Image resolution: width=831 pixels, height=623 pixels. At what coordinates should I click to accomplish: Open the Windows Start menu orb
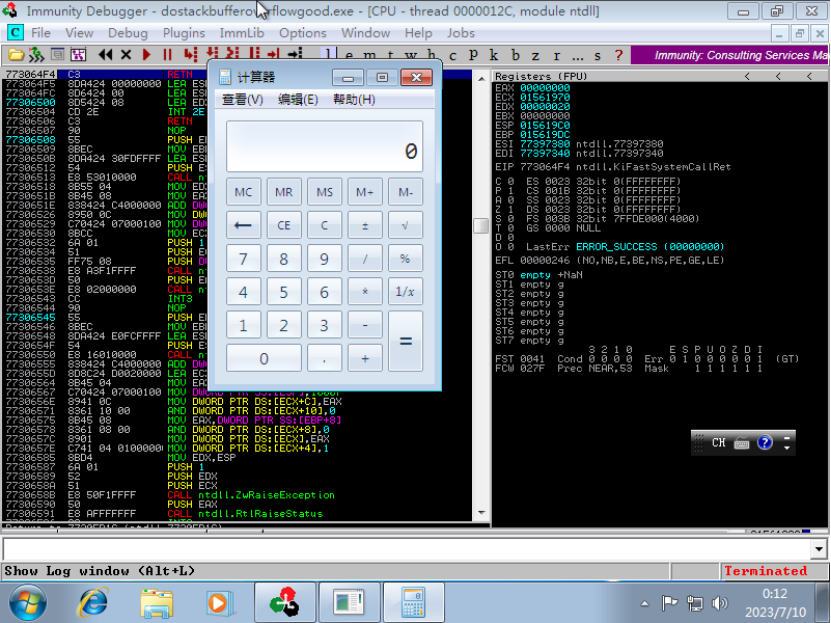[x=27, y=603]
